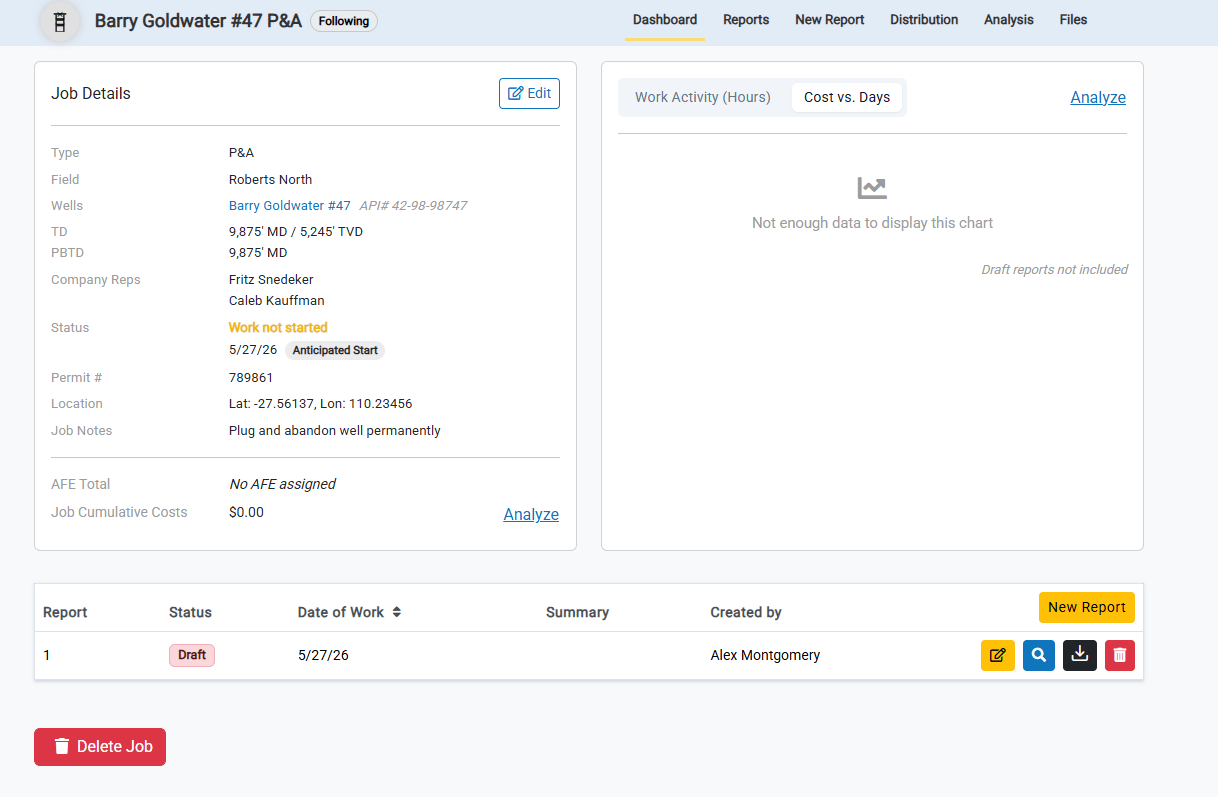Click the Delete Job button
The image size is (1218, 797).
click(x=100, y=747)
